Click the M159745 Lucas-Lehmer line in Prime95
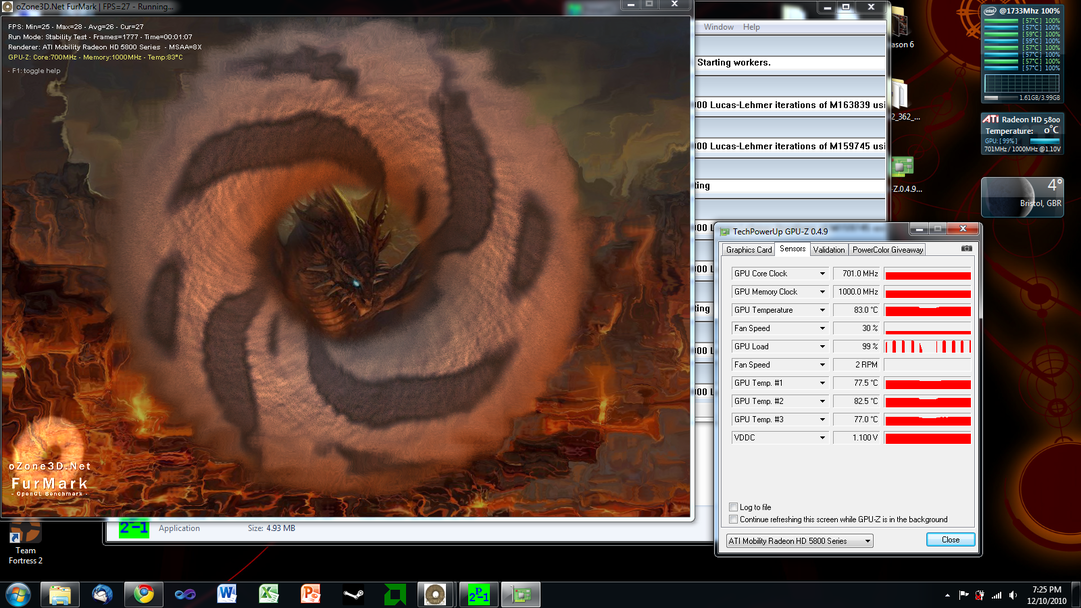Viewport: 1081px width, 608px height. (790, 146)
